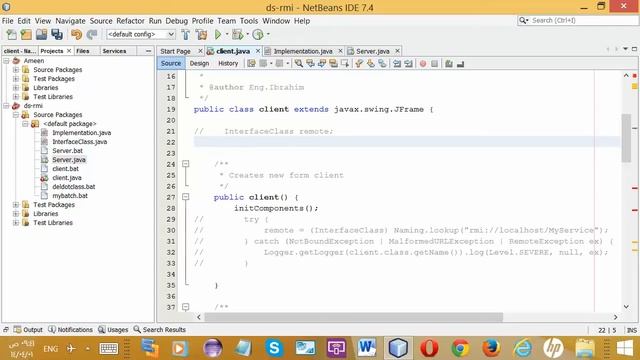Viewport: 640px width, 360px height.
Task: Expand ds-rmi Test Libraries node
Action: (x=16, y=223)
